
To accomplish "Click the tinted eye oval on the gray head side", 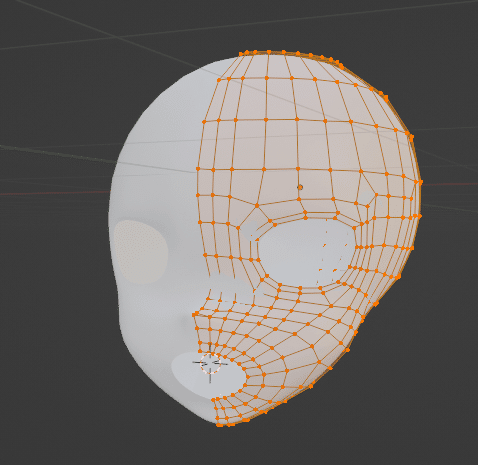I will (141, 252).
